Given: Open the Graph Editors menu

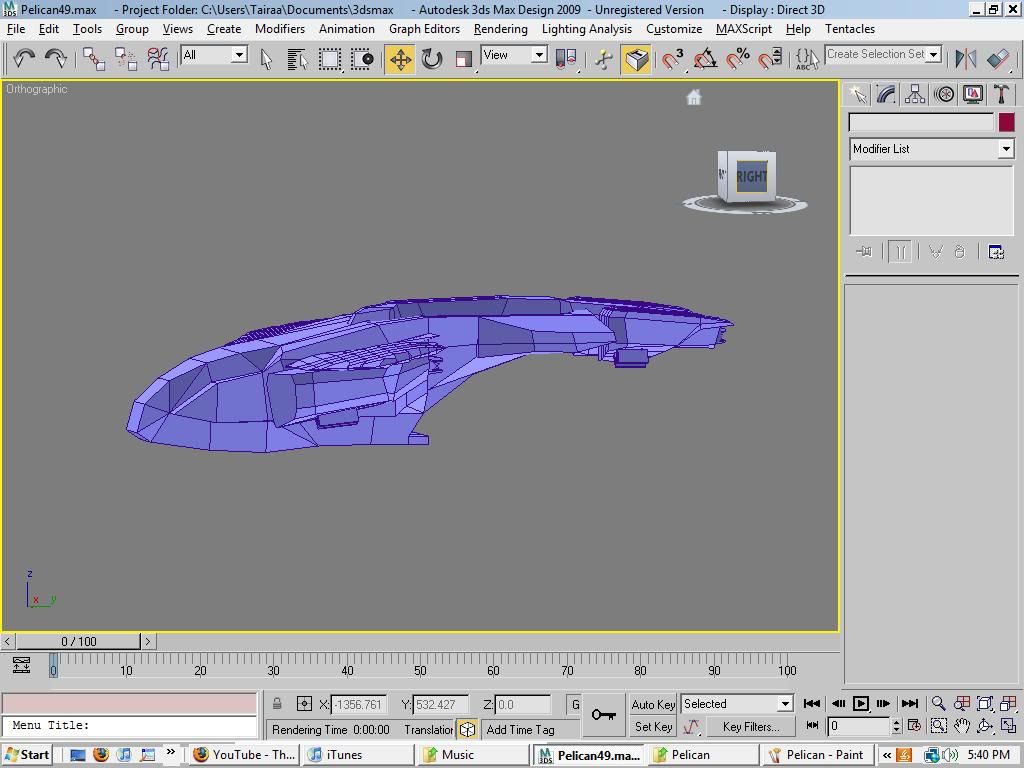Looking at the screenshot, I should pyautogui.click(x=424, y=29).
